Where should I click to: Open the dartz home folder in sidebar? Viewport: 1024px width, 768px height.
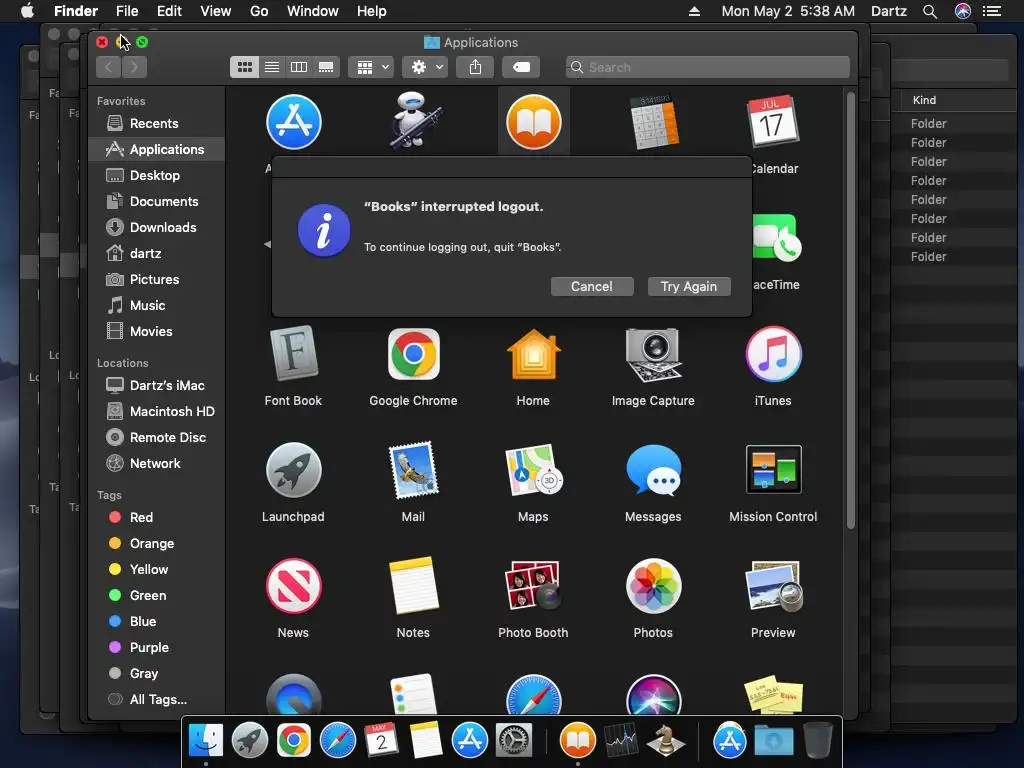coord(157,253)
